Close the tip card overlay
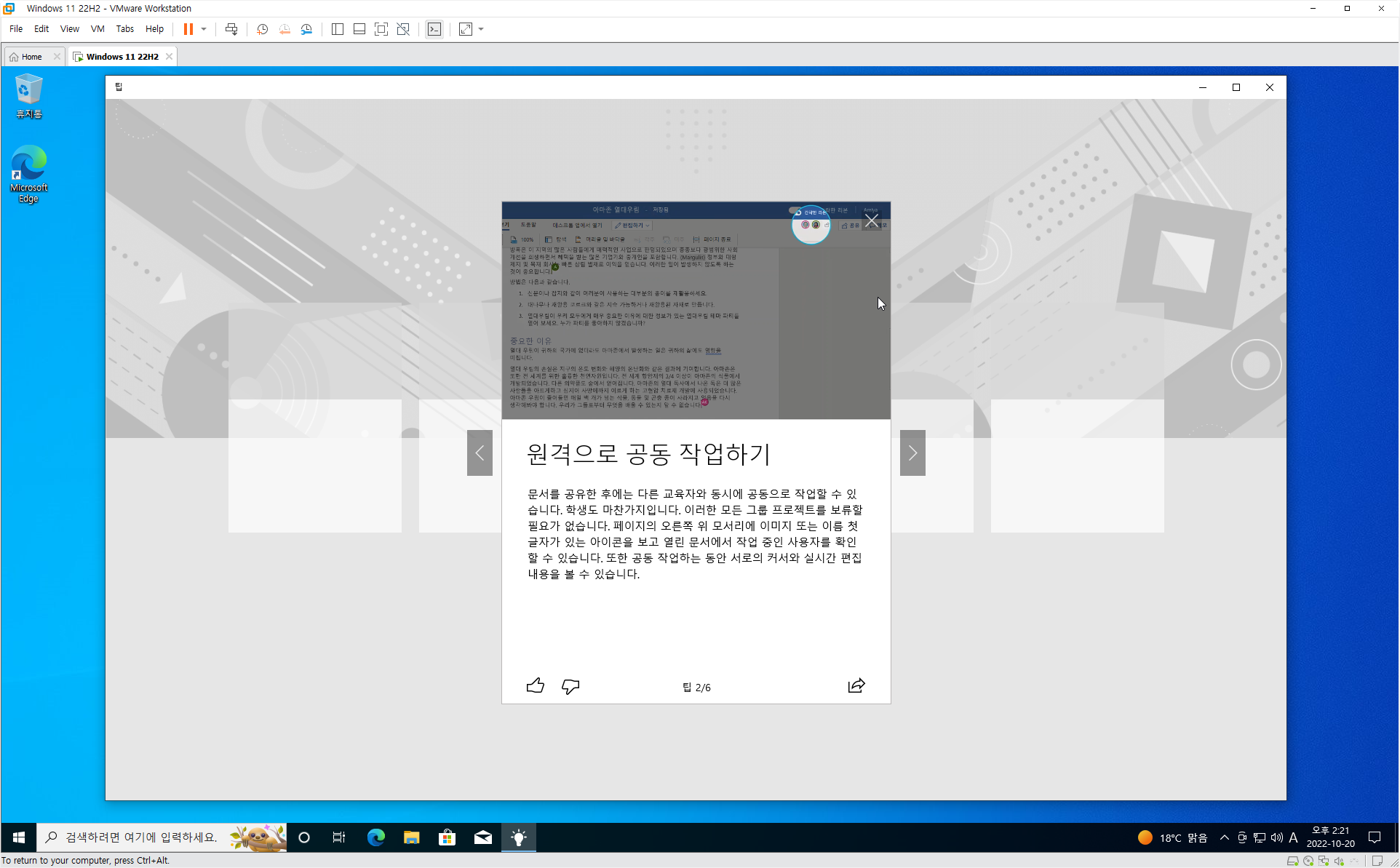 pyautogui.click(x=872, y=220)
